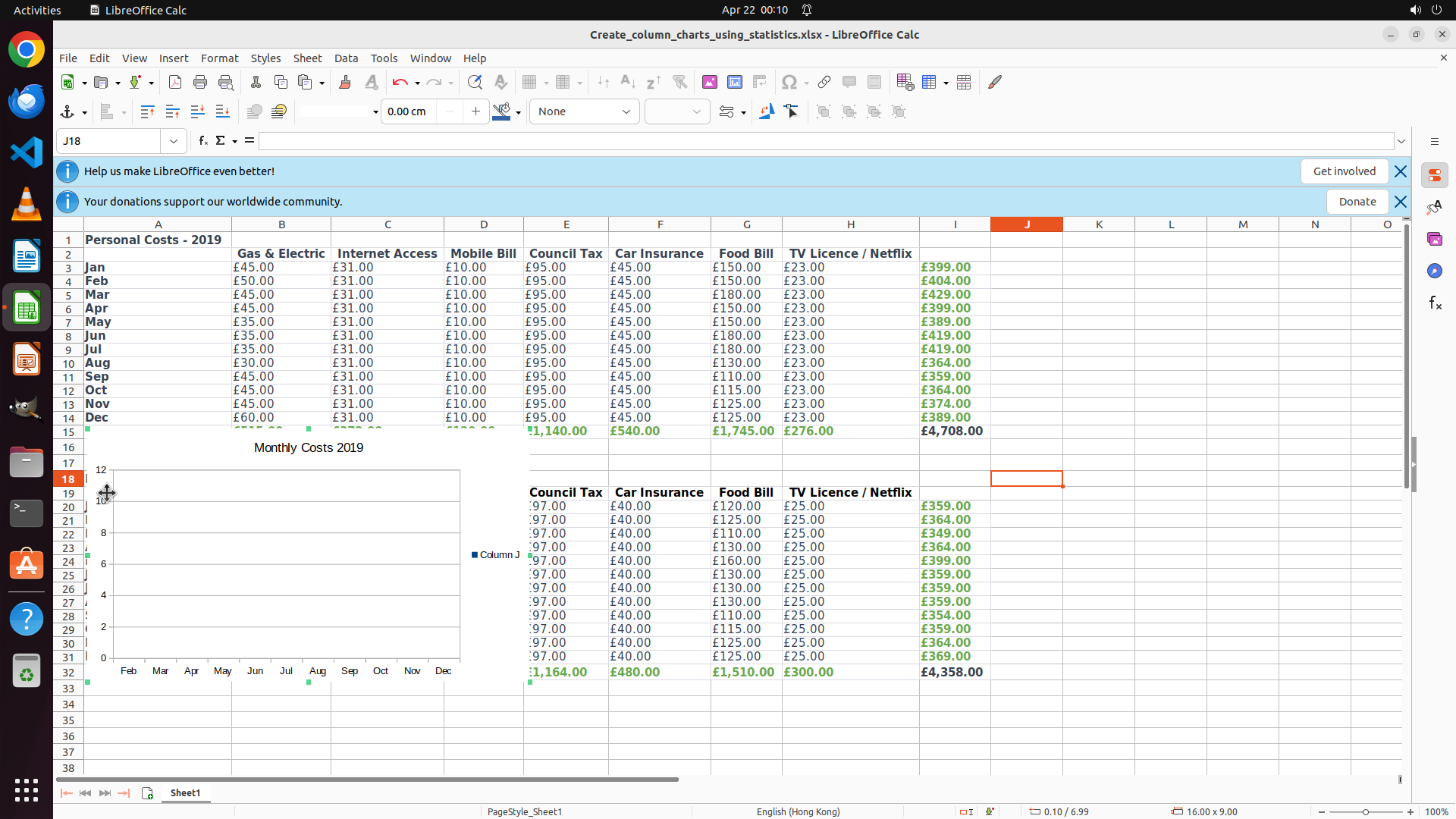Viewport: 1456px width, 819px height.
Task: Click the Cut scissors icon
Action: pos(256,83)
